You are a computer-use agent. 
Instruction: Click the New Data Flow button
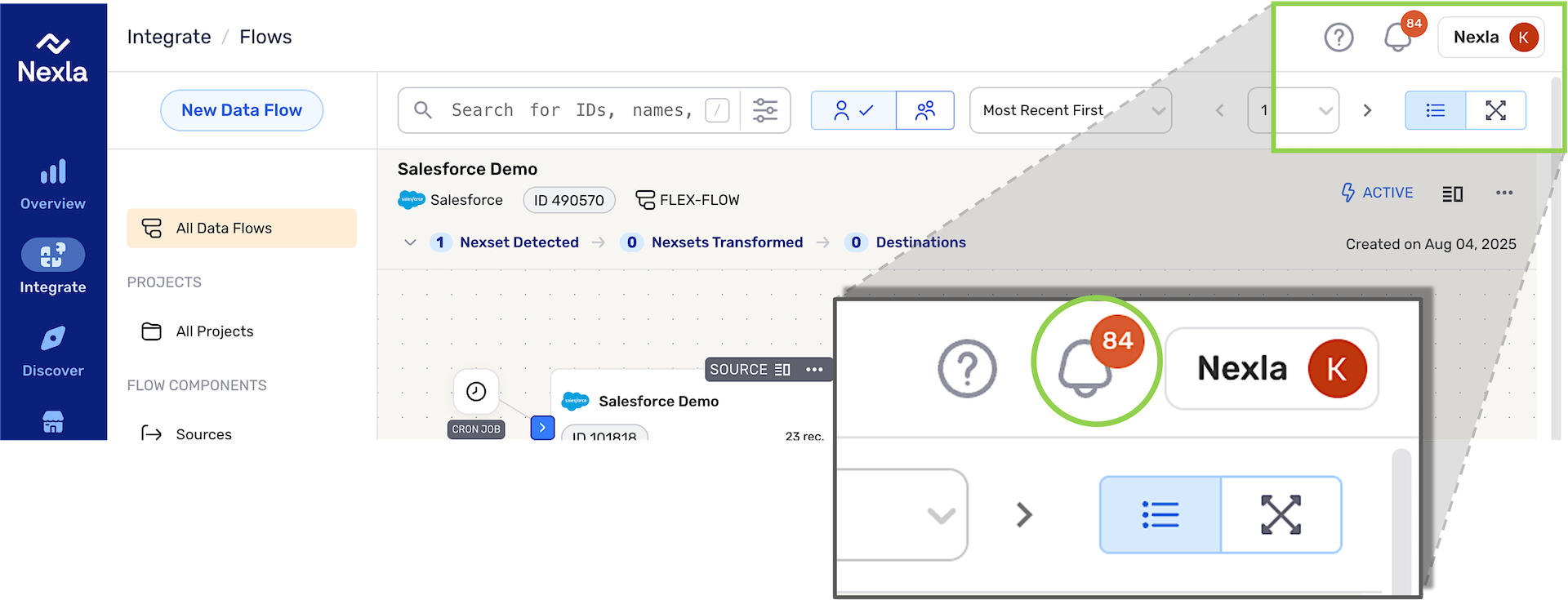point(242,110)
